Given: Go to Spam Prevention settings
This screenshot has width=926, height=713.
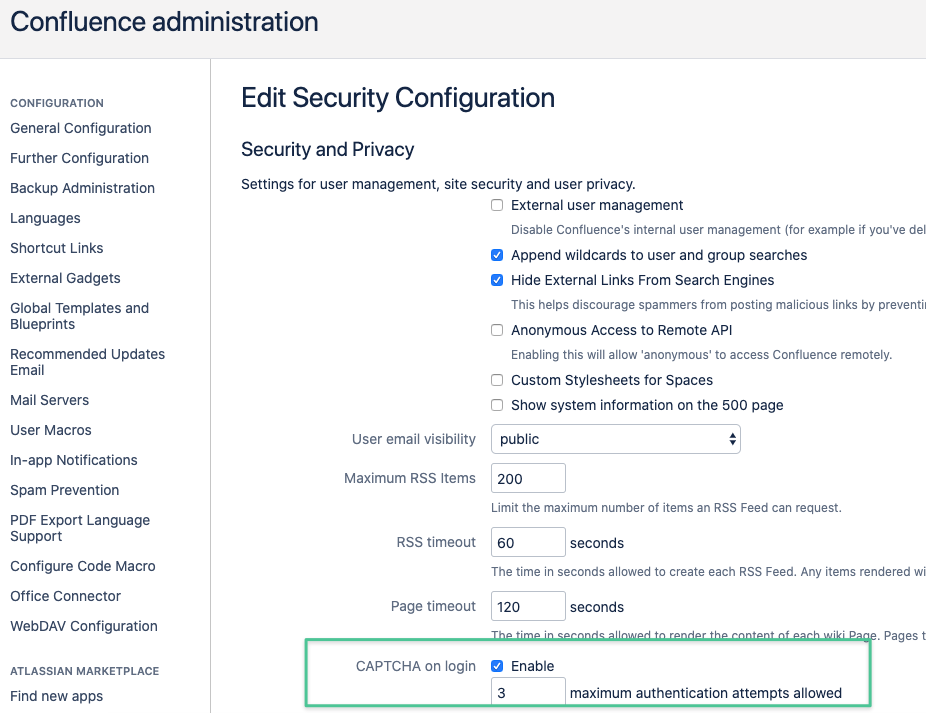Looking at the screenshot, I should pos(64,490).
